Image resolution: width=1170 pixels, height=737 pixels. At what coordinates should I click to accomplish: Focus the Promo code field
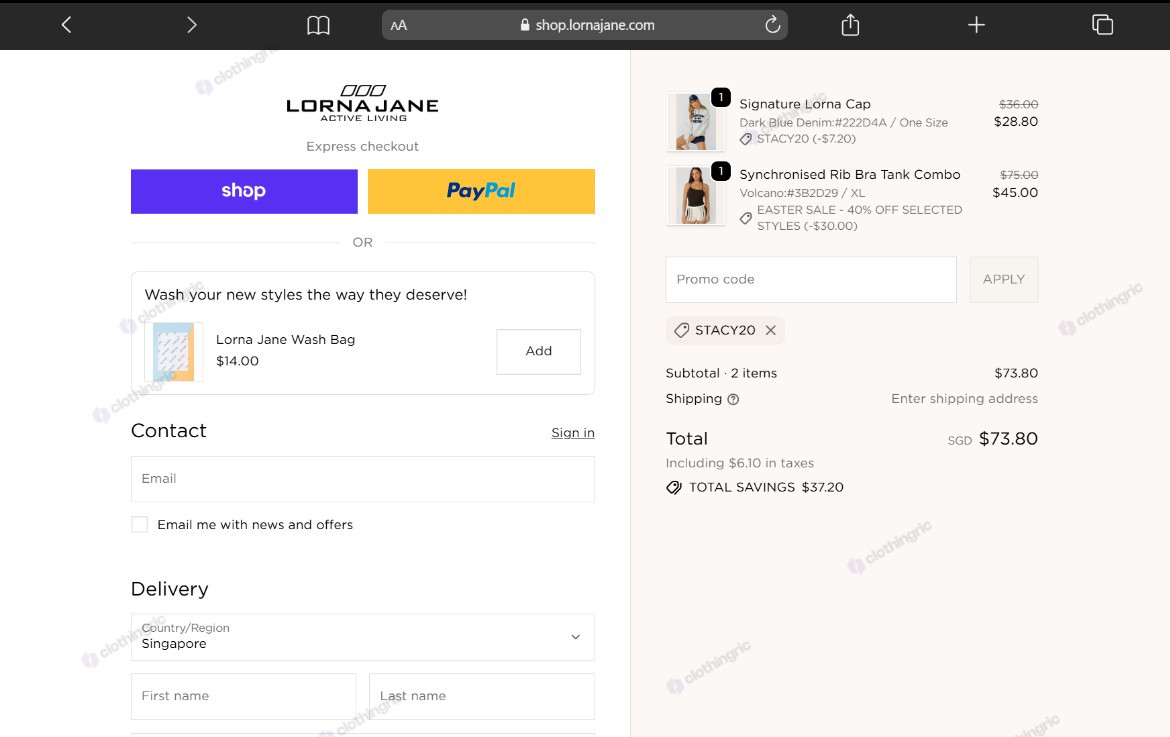(x=811, y=280)
